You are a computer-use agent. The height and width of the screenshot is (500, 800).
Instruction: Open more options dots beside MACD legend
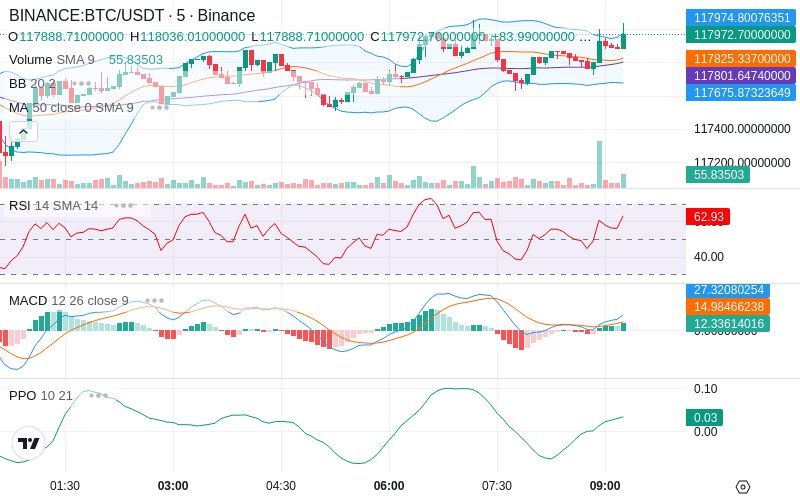point(154,301)
